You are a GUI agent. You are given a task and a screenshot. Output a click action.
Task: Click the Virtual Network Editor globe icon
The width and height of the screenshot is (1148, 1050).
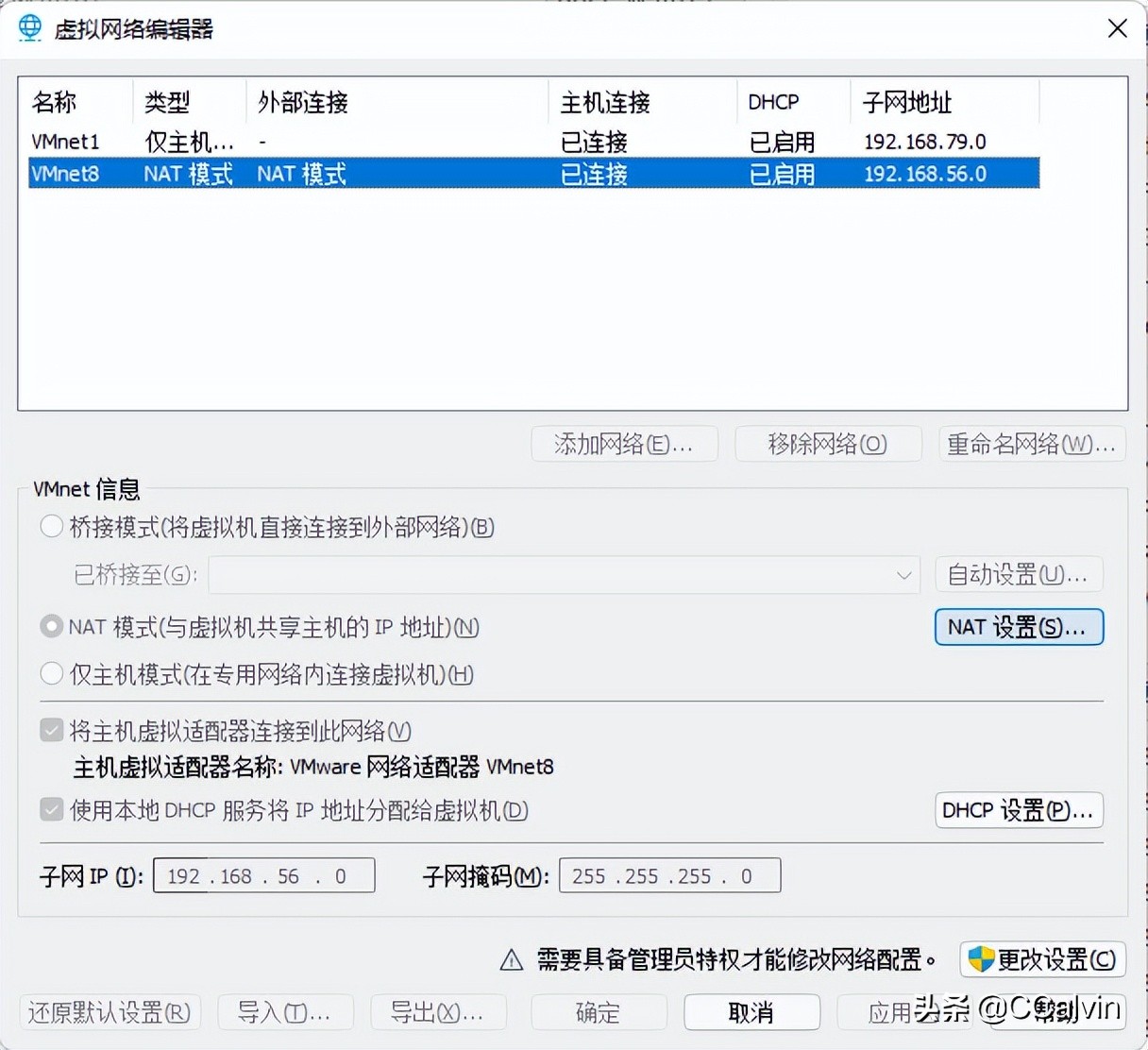[30, 27]
